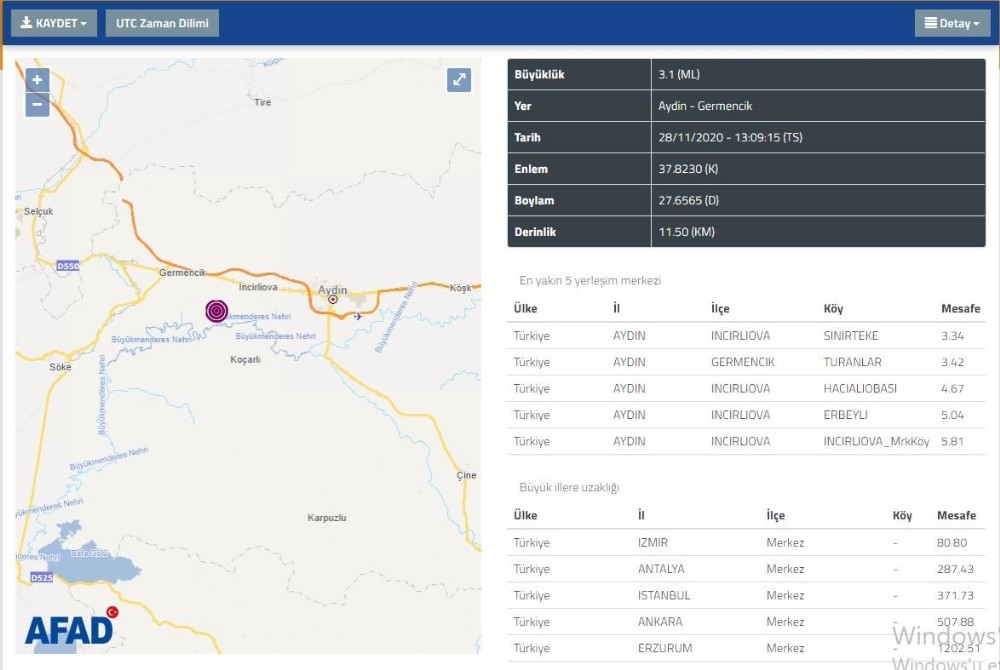Click the AFAD logo on map

[x=70, y=628]
